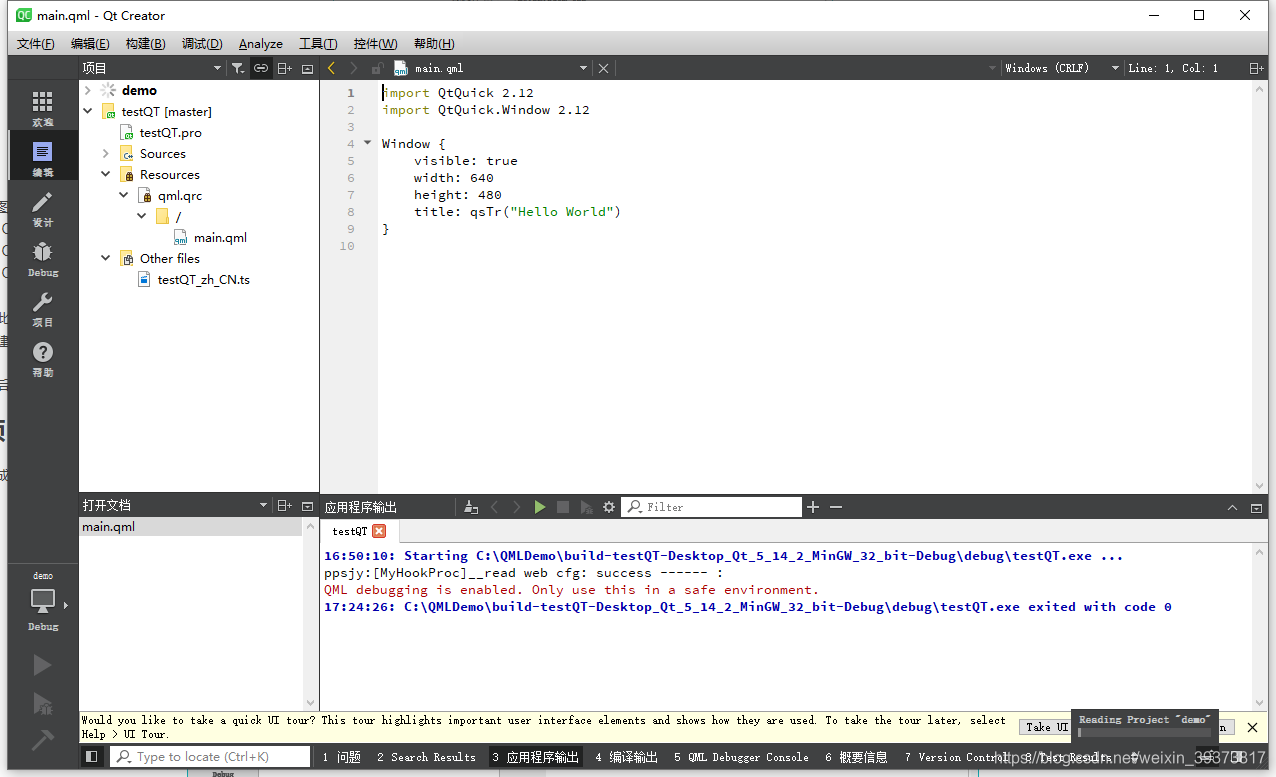This screenshot has width=1276, height=777.
Task: Open the 帮助(H) menu
Action: pos(434,44)
